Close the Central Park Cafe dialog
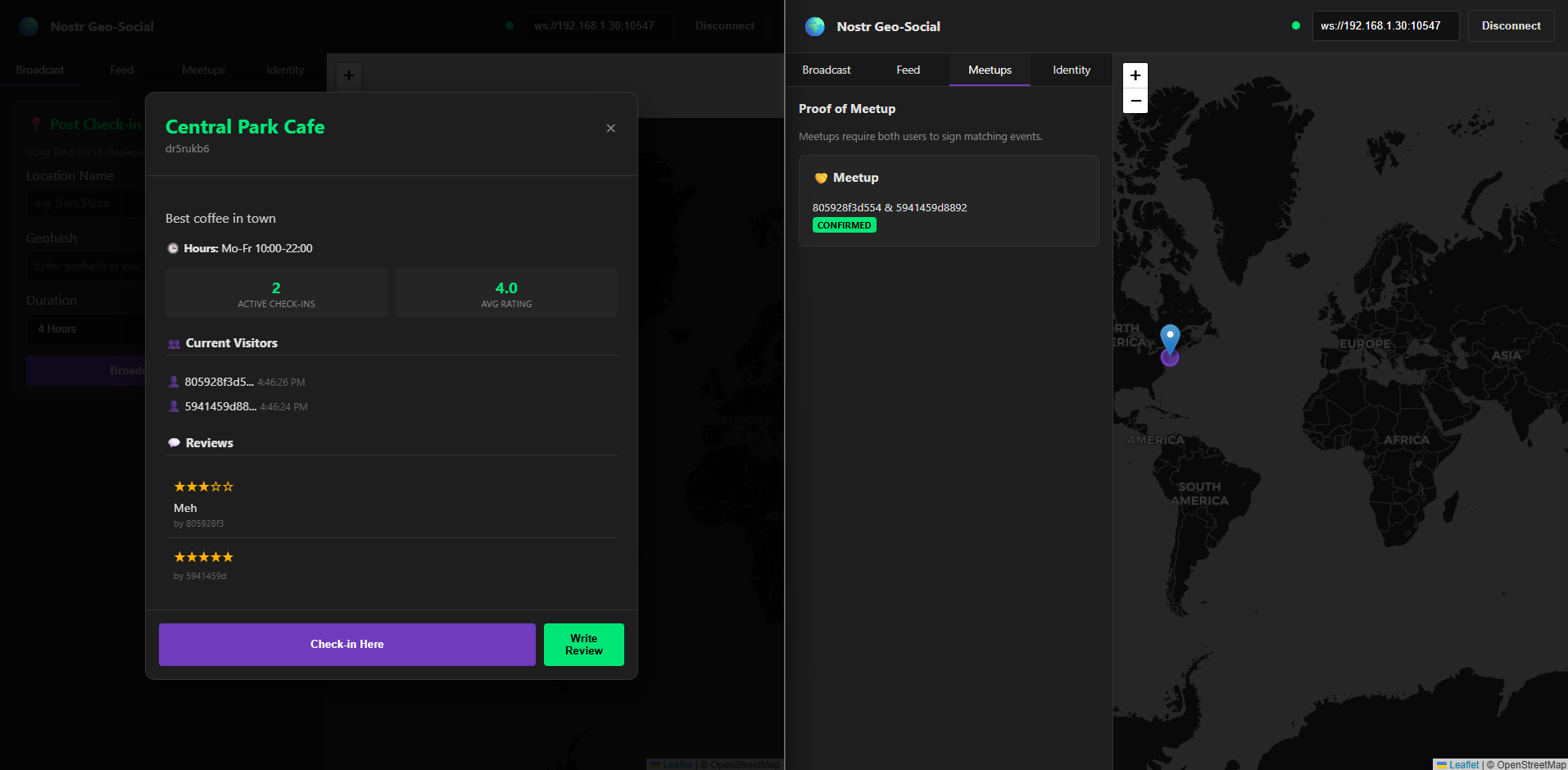The width and height of the screenshot is (1568, 770). 610,129
